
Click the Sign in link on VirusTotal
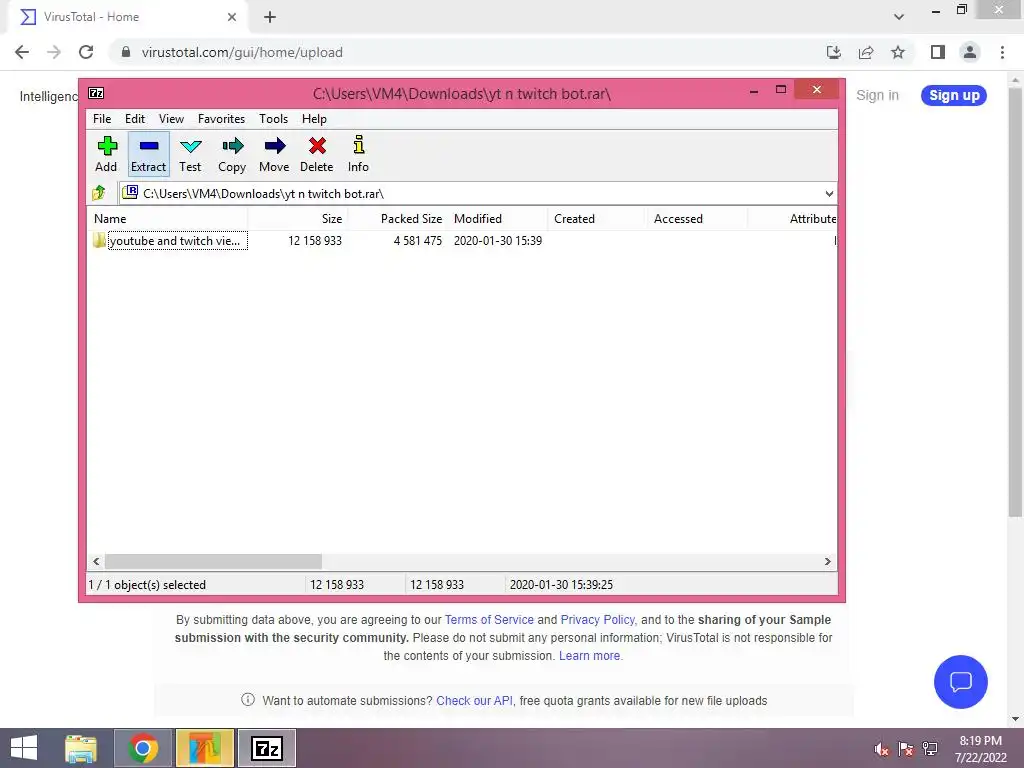(x=877, y=95)
